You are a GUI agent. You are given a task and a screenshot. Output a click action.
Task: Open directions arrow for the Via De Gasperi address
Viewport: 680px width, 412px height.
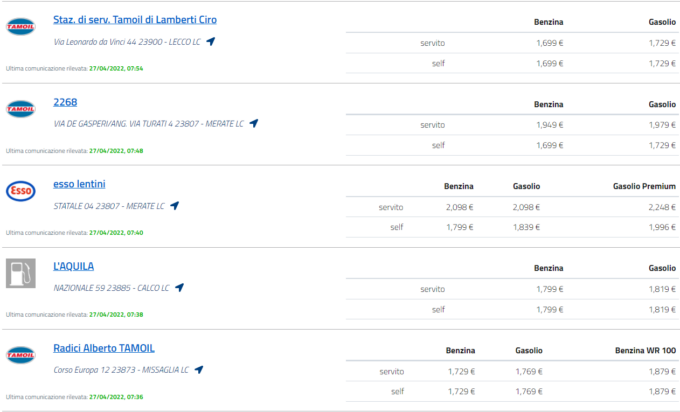[254, 123]
